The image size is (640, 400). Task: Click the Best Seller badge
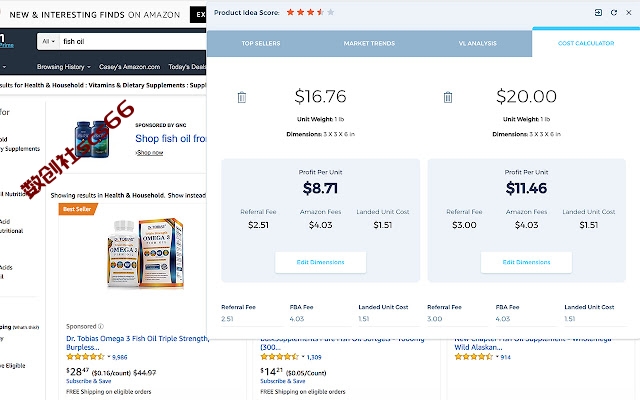coord(77,209)
